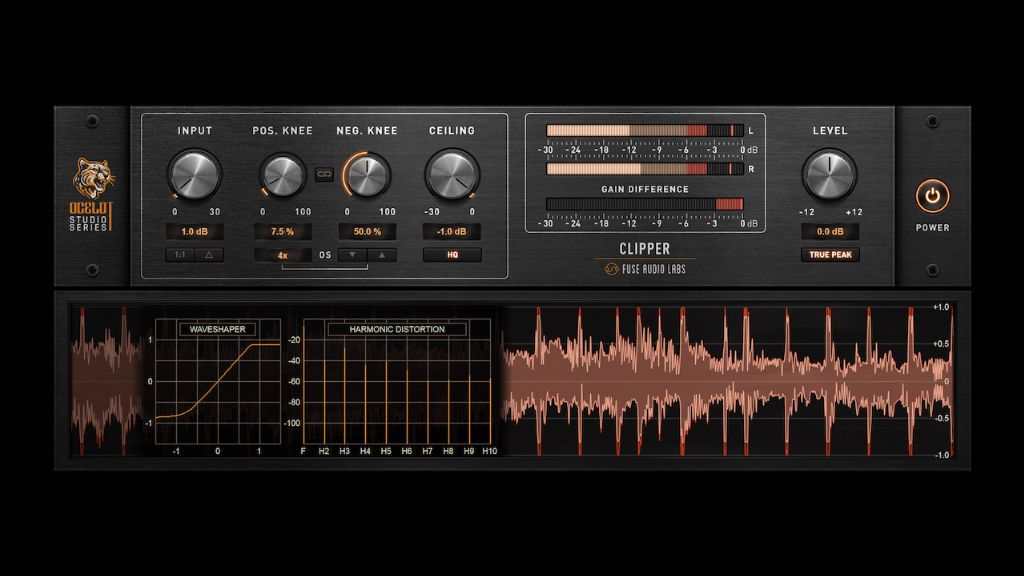1024x576 pixels.
Task: Click the left channel L level meter
Action: point(645,131)
